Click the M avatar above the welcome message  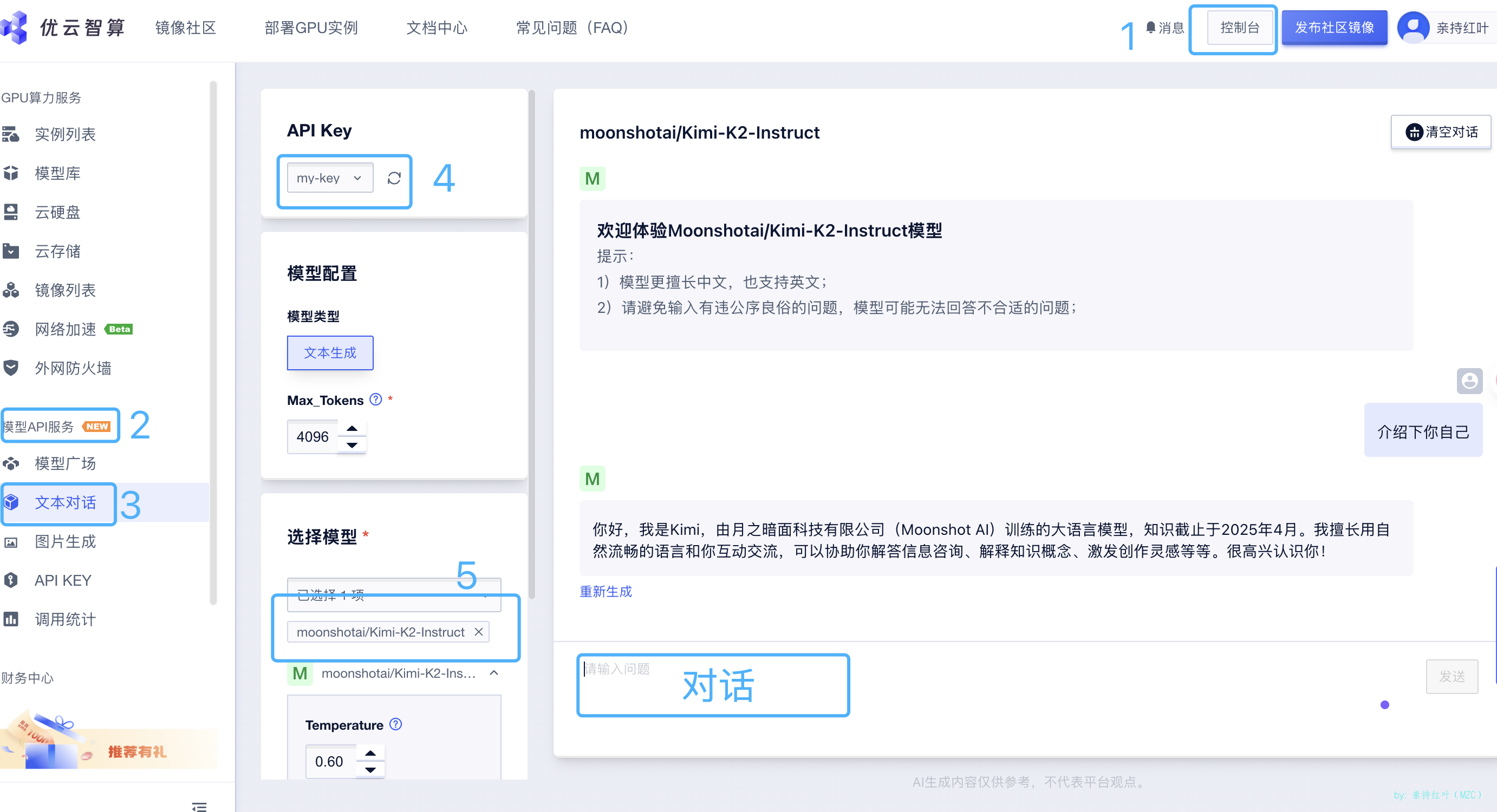tap(592, 178)
